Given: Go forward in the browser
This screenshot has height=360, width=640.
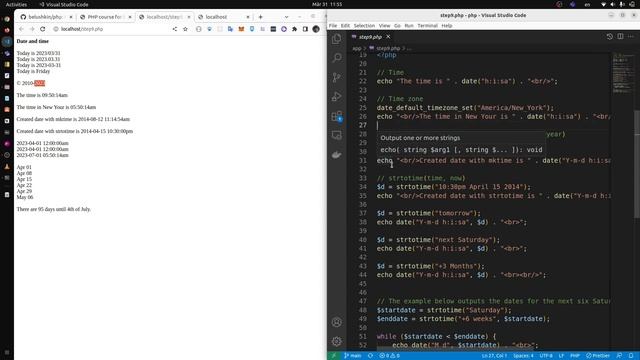Looking at the screenshot, I should tap(32, 29).
